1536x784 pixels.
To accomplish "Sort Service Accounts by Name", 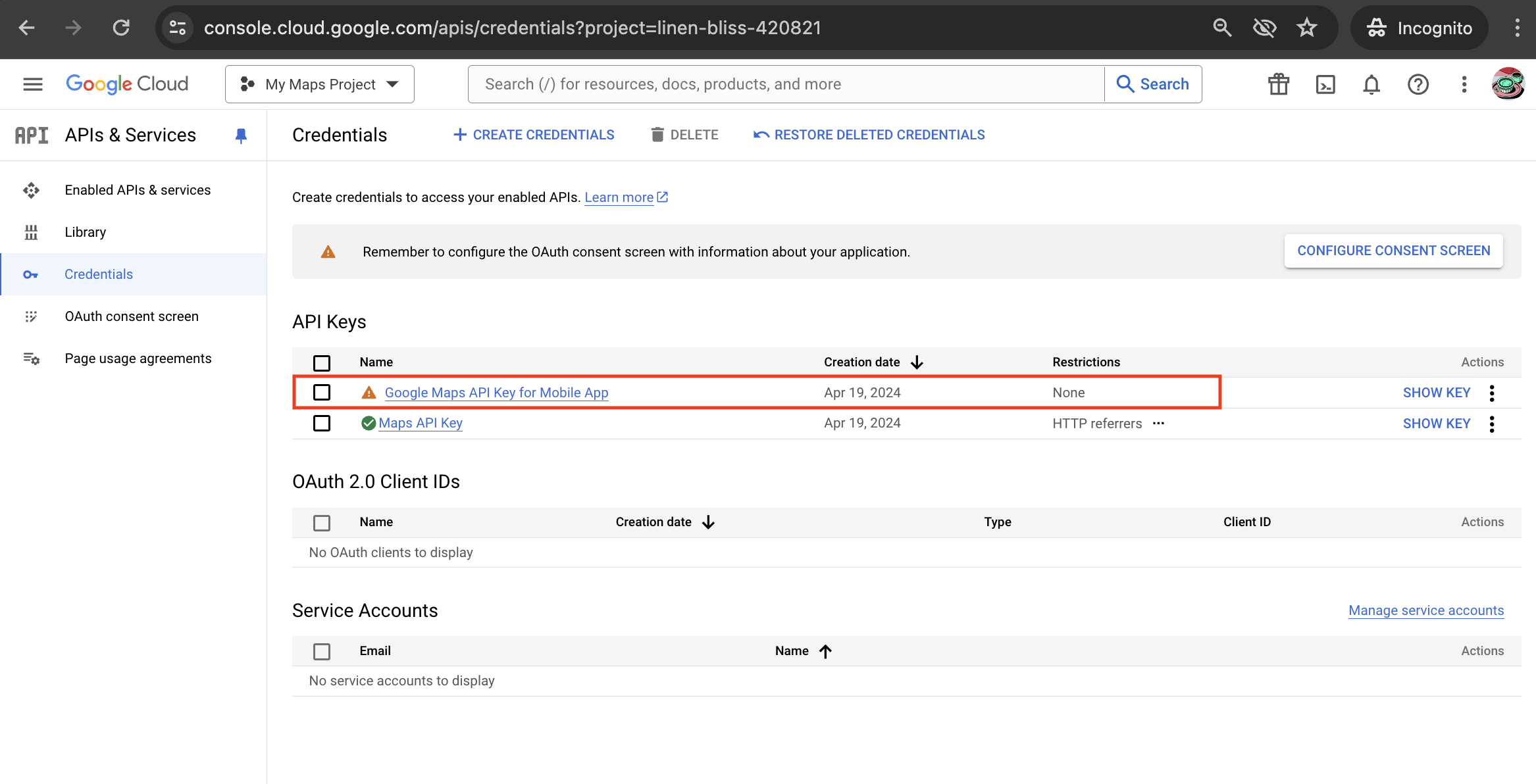I will (804, 651).
